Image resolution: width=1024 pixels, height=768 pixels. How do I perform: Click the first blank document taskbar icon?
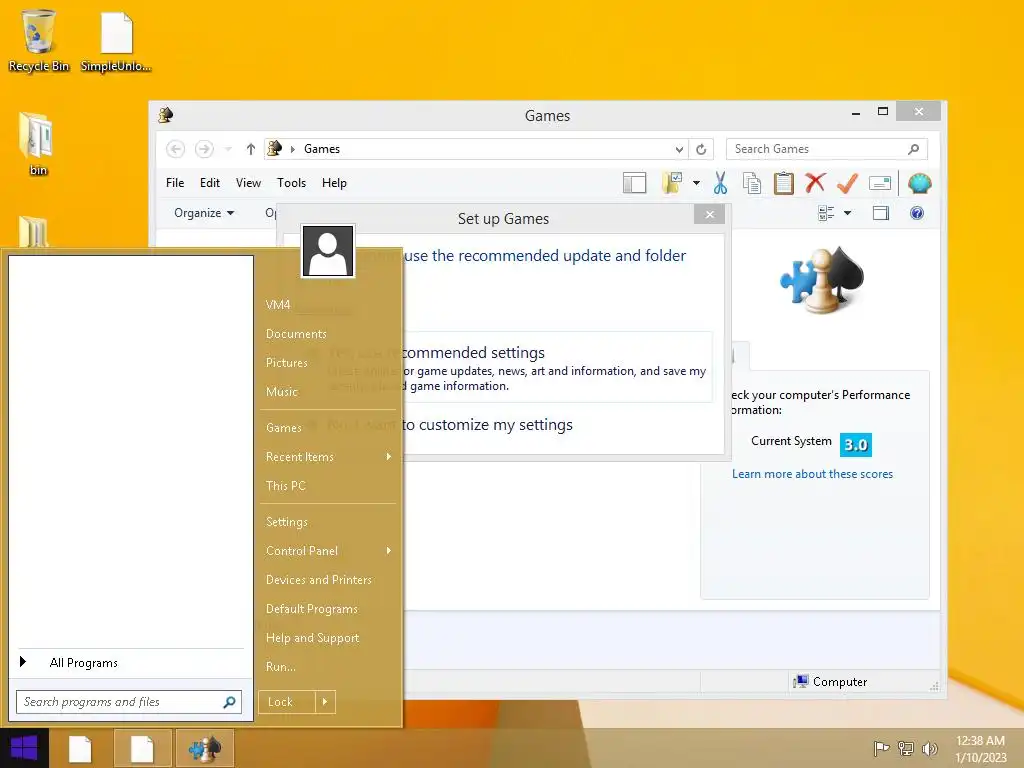pos(80,748)
